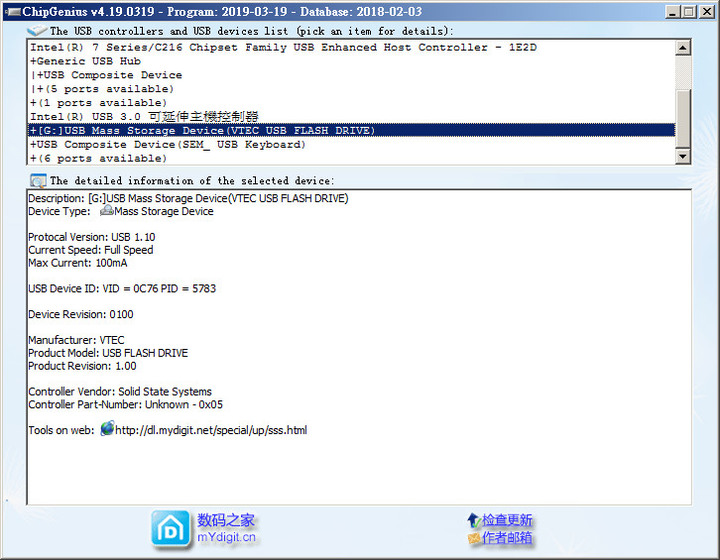Minimize the ChipGenius window

pyautogui.click(x=673, y=12)
